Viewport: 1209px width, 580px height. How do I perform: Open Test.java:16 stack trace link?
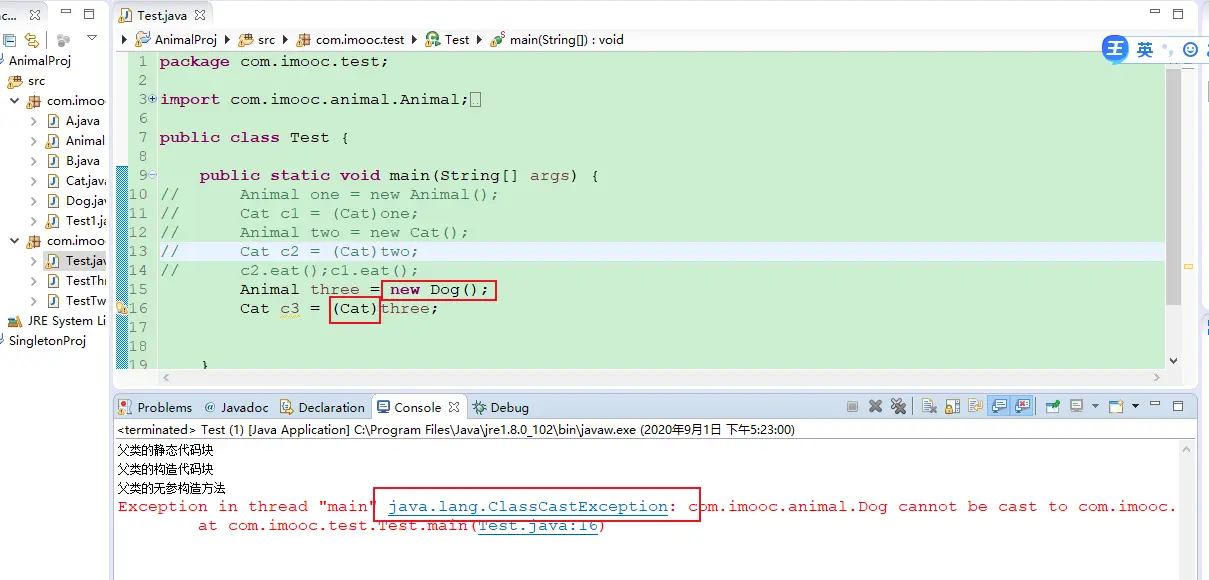(538, 525)
